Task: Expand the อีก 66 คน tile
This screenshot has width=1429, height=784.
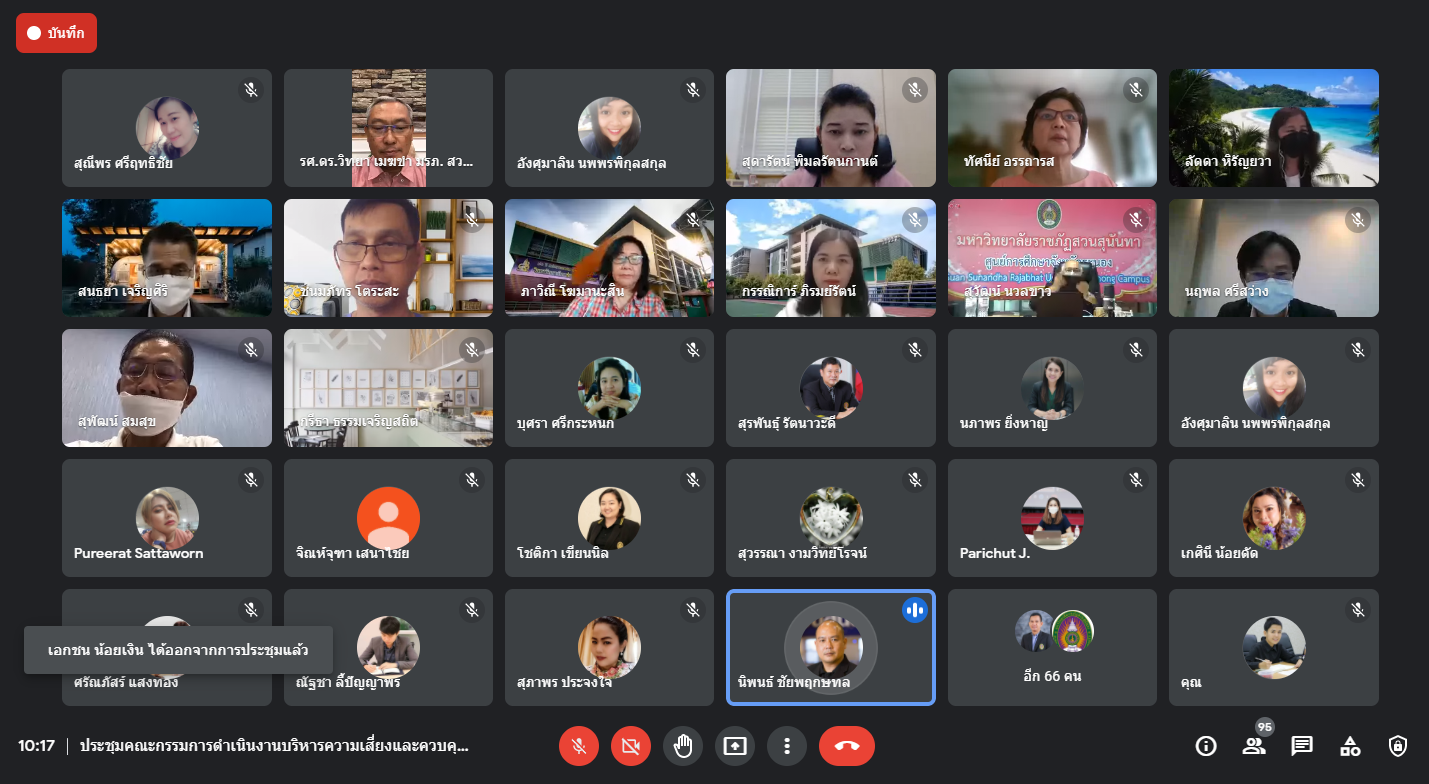Action: tap(1052, 647)
